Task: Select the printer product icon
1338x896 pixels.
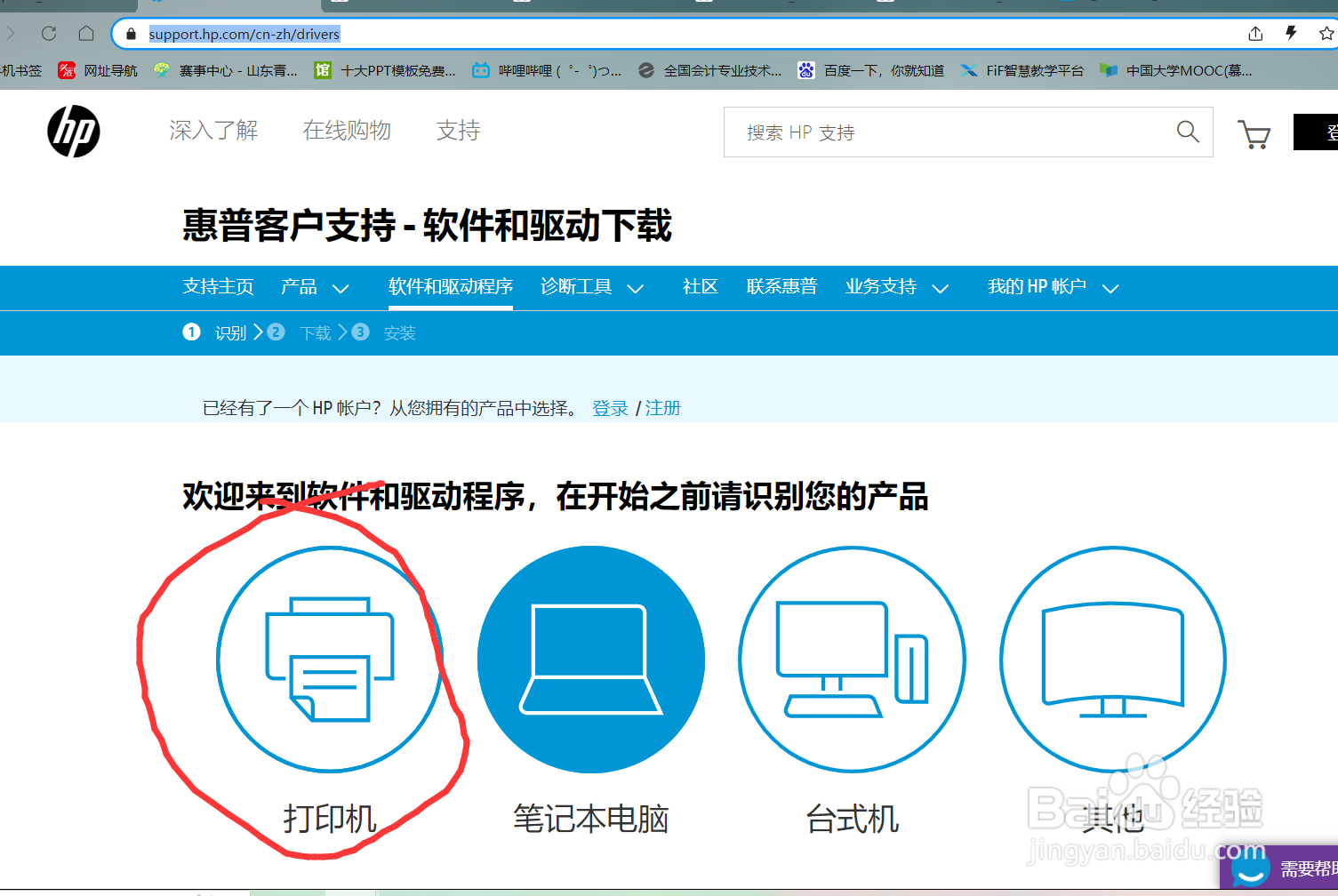Action: [x=331, y=659]
